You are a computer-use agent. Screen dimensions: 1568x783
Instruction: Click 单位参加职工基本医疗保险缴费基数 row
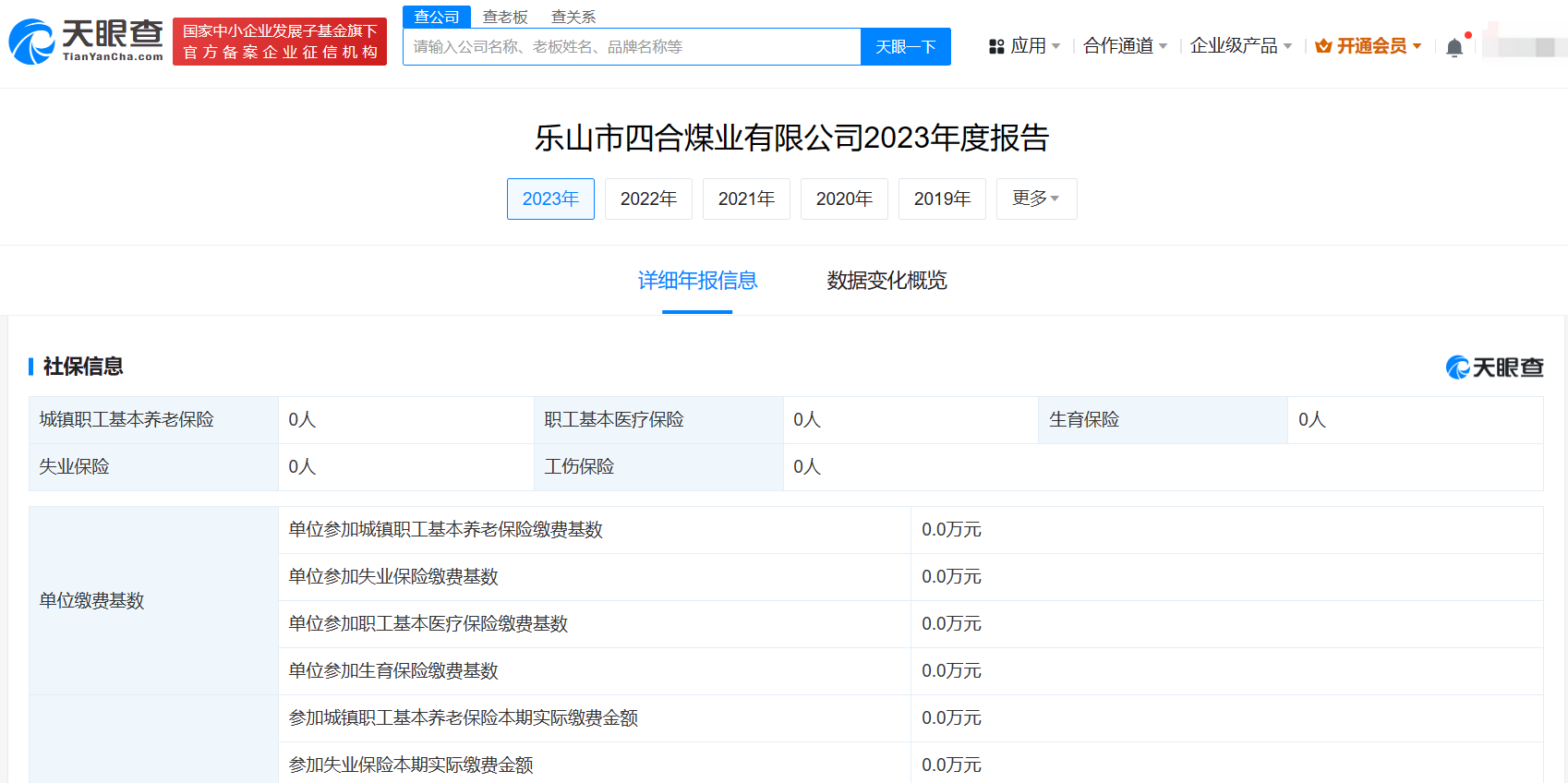pyautogui.click(x=911, y=624)
